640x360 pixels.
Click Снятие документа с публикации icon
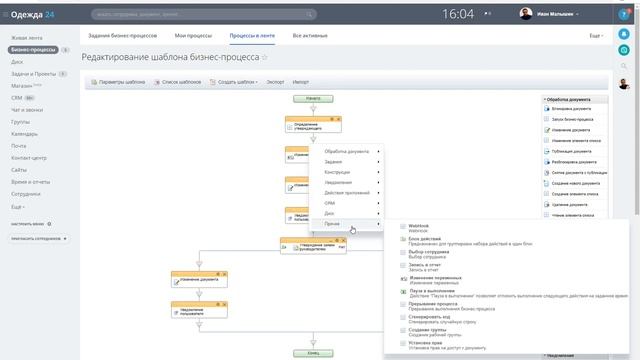point(547,173)
